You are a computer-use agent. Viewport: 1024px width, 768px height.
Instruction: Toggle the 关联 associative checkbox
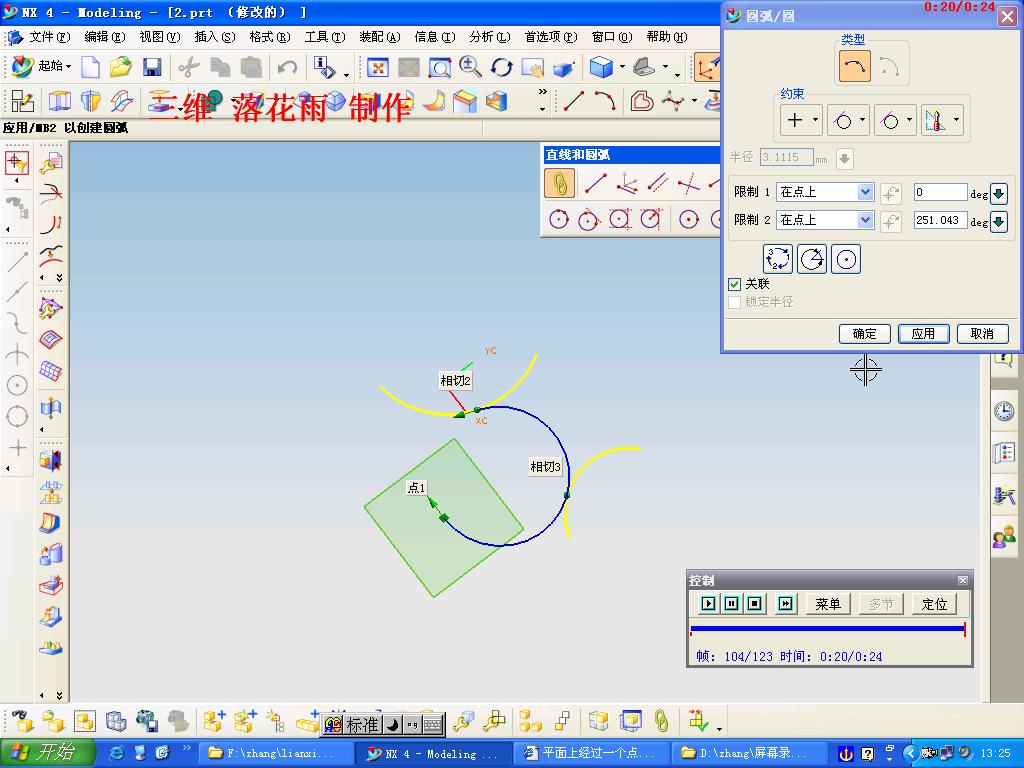(735, 284)
